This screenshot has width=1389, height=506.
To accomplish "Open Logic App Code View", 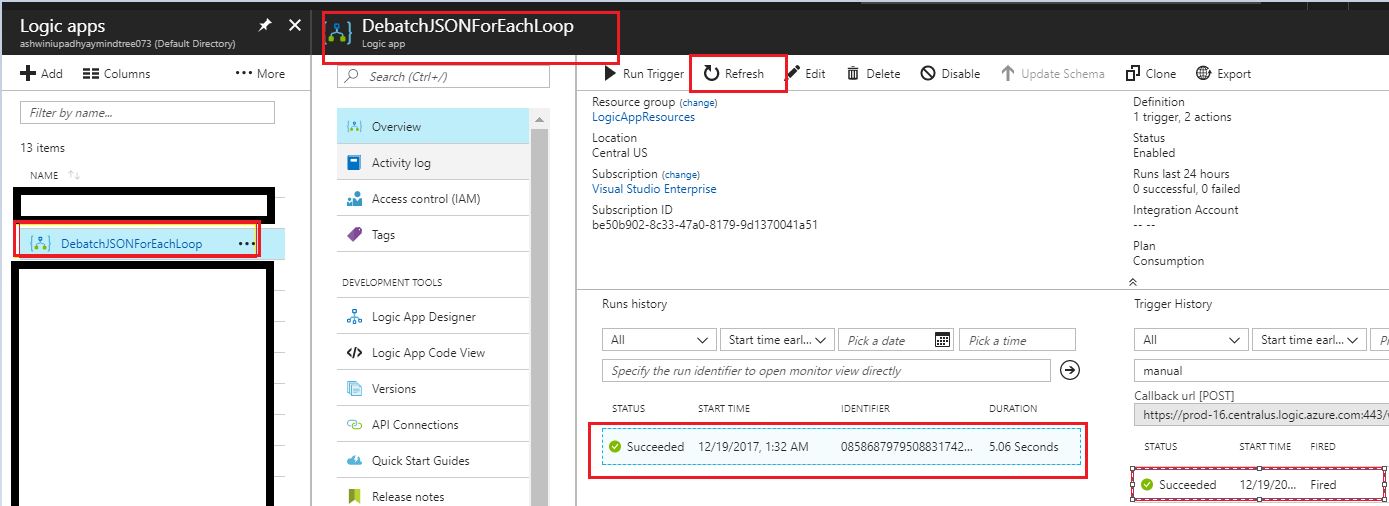I will (x=432, y=353).
